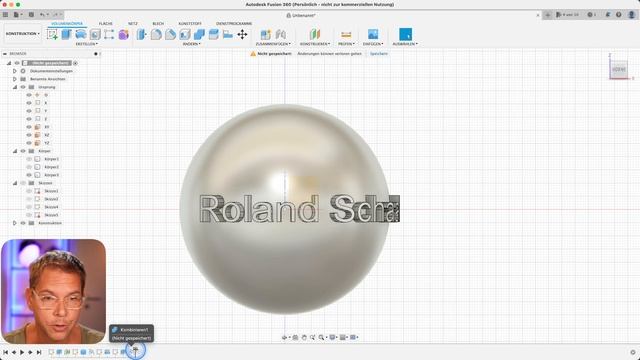This screenshot has width=640, height=360.
Task: Click the Speichern link
Action: tap(379, 54)
